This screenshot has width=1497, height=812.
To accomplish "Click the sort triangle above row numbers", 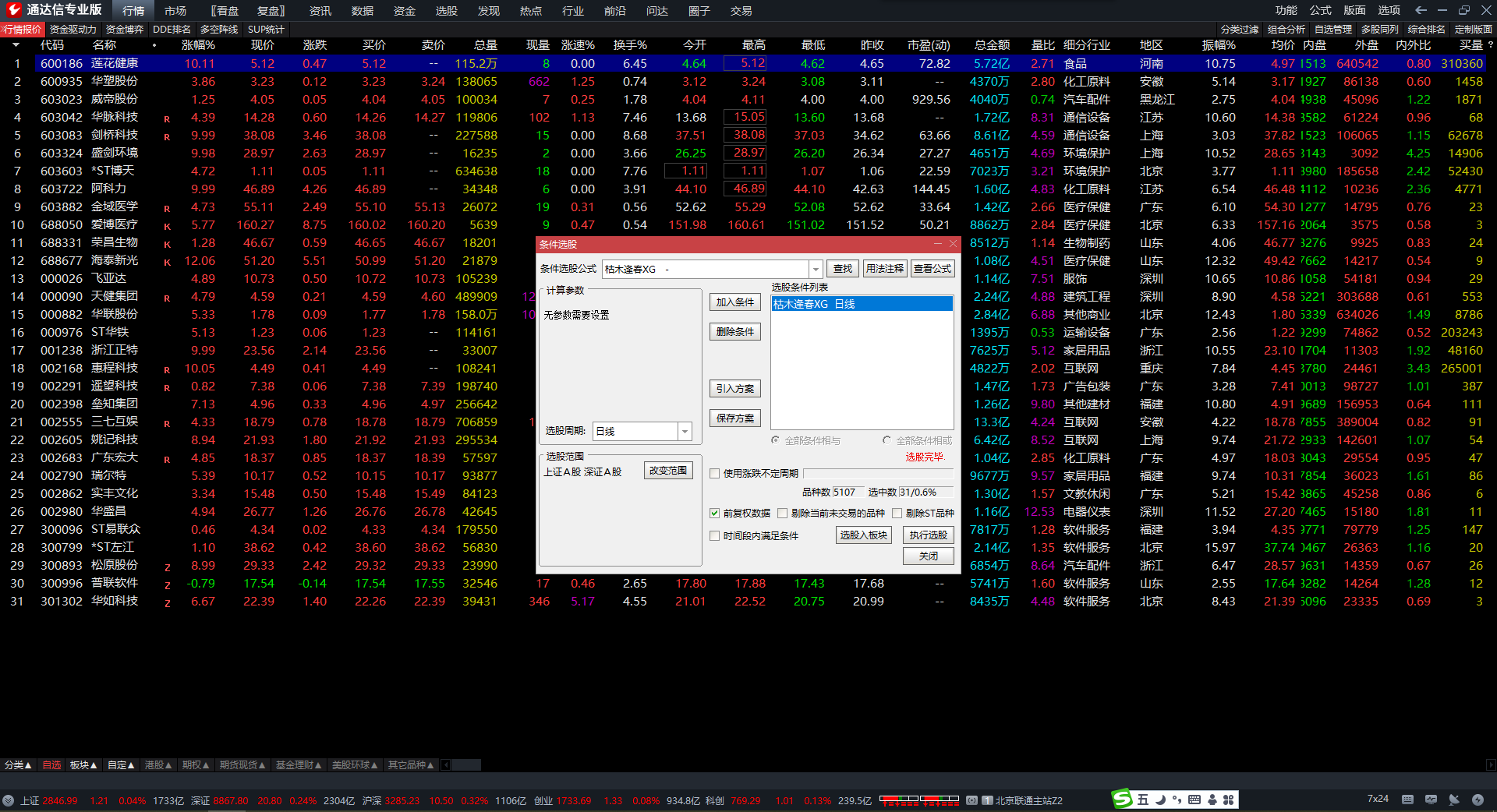I will [16, 45].
